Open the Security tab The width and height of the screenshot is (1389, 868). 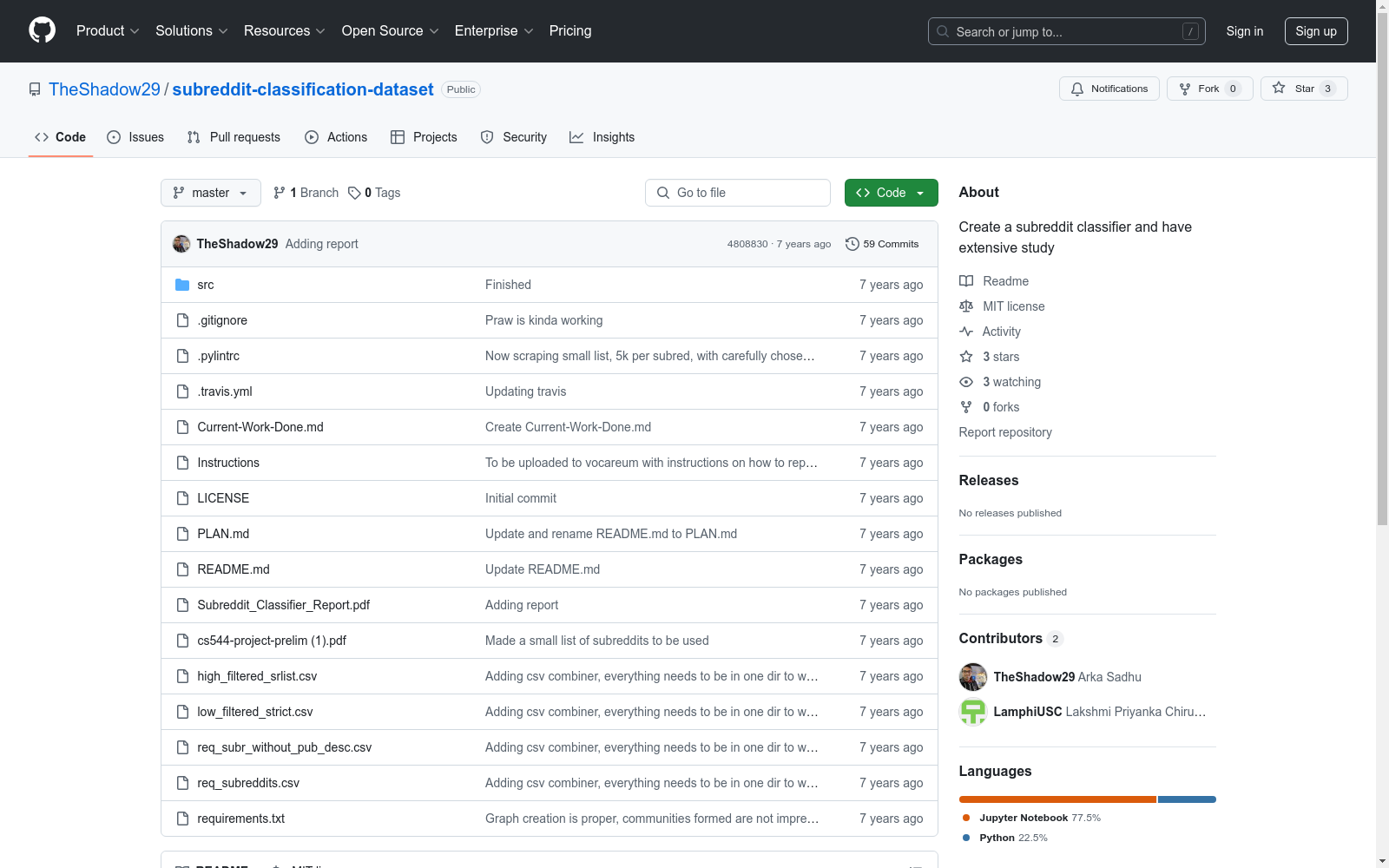point(514,137)
